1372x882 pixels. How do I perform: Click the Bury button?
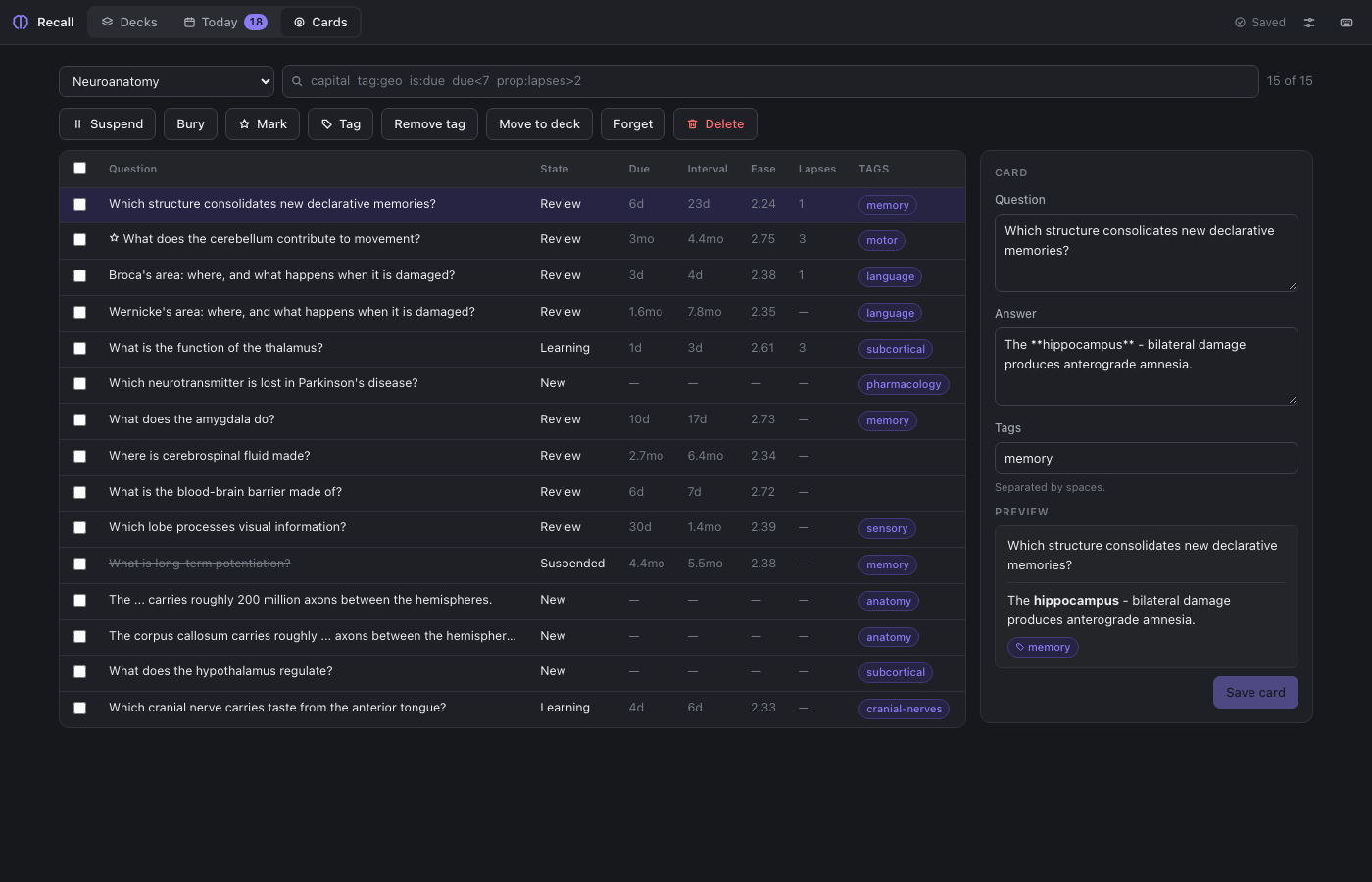(190, 124)
